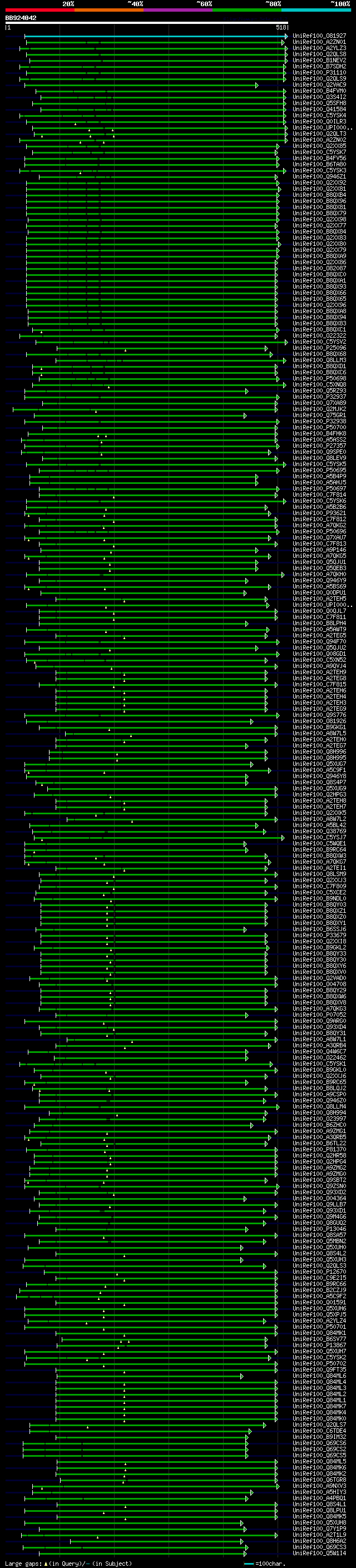Click the green ~80% identity color bar
This screenshot has width=356, height=1568.
pyautogui.click(x=247, y=10)
